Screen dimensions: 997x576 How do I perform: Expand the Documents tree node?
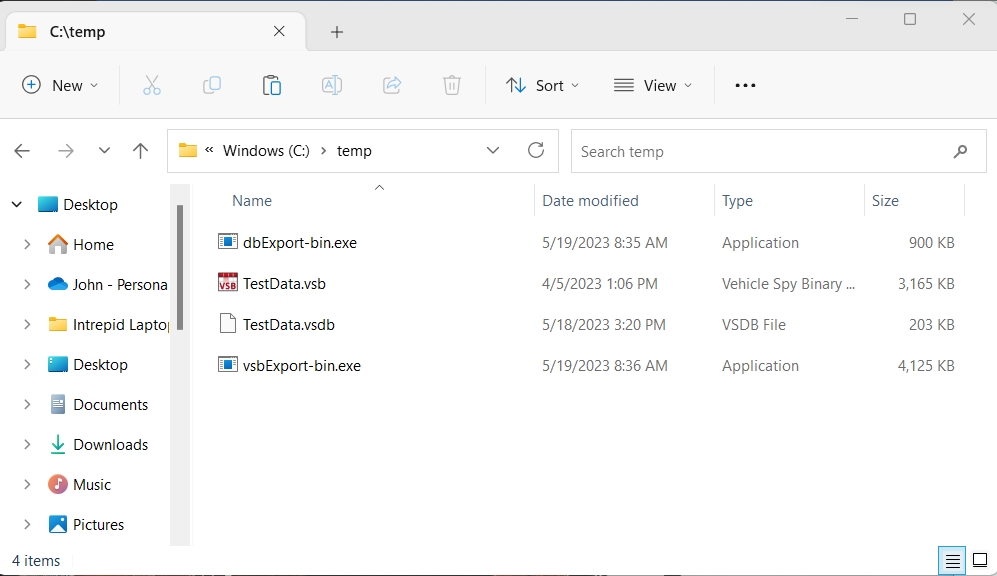(27, 405)
